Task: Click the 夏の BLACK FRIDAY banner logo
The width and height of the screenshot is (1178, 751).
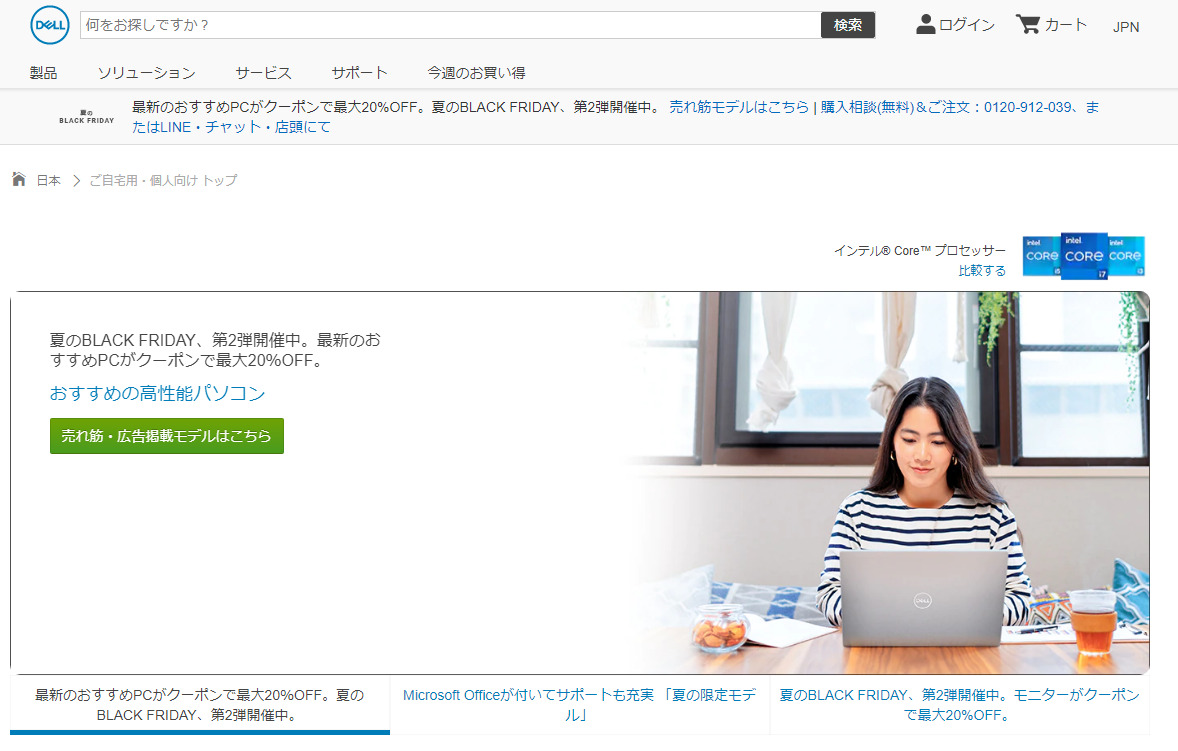Action: point(86,116)
